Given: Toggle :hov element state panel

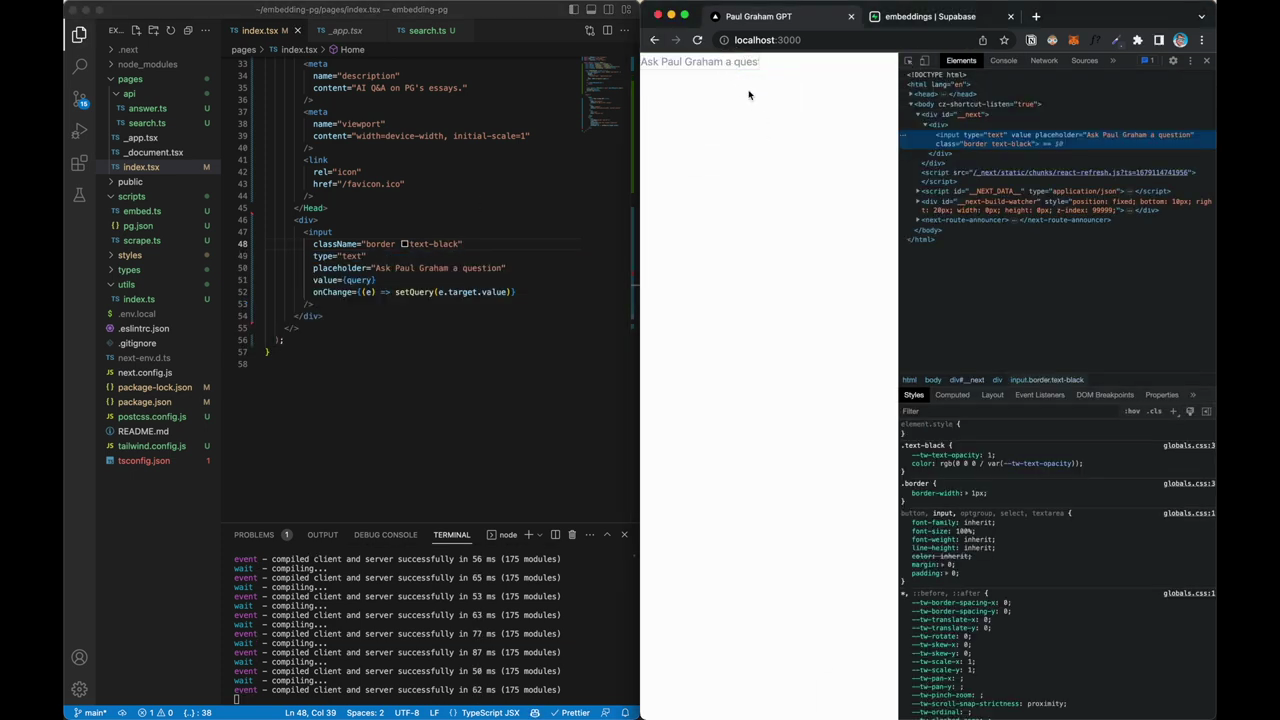Looking at the screenshot, I should (1132, 411).
